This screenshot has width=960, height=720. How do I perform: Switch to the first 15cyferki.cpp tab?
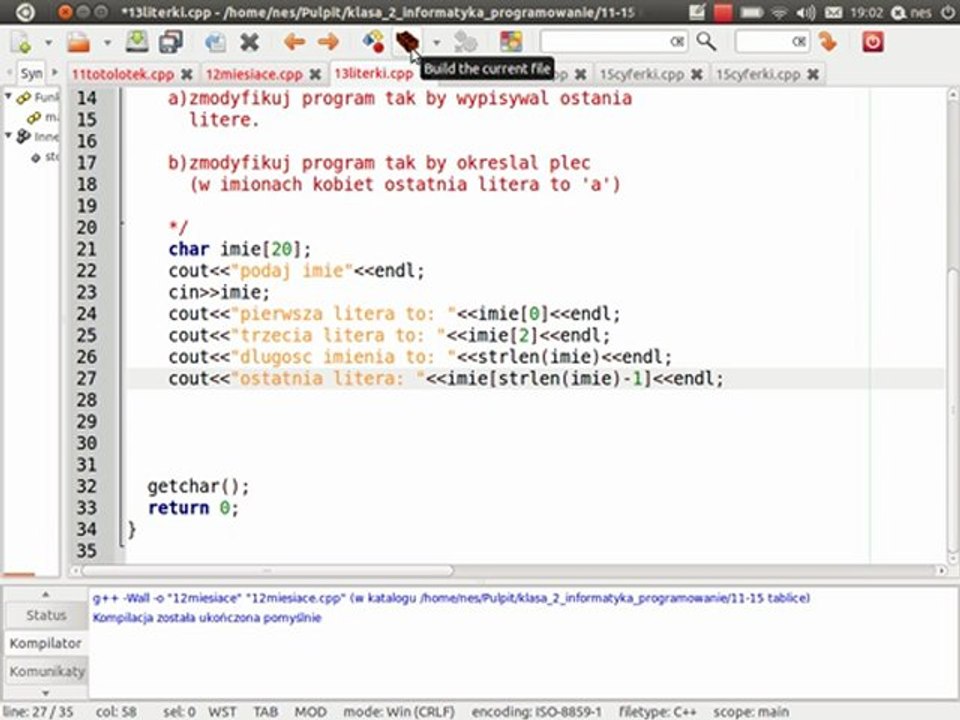pos(642,74)
